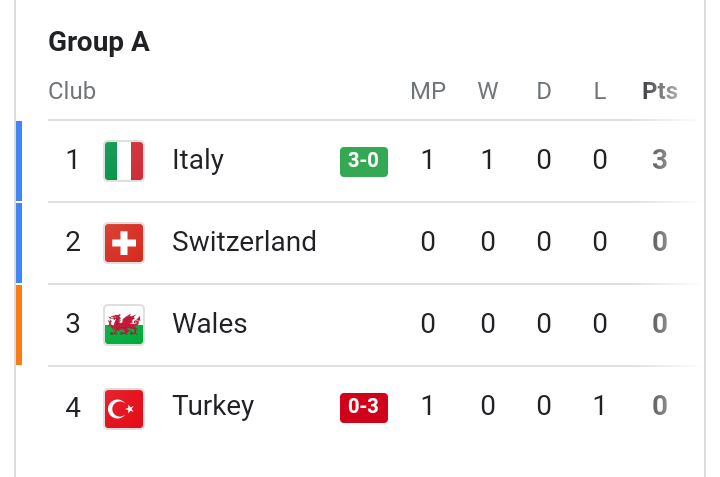Click the MP column header
720x477 pixels.
(428, 91)
